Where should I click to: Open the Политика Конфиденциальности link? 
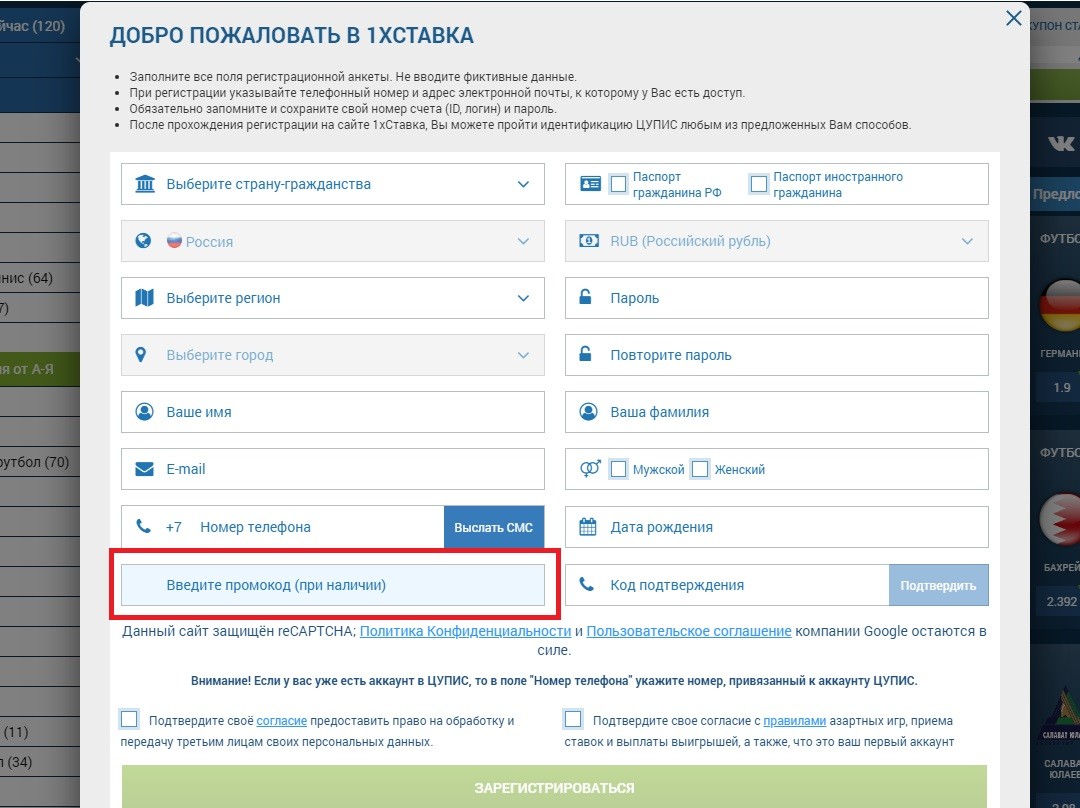pyautogui.click(x=466, y=631)
